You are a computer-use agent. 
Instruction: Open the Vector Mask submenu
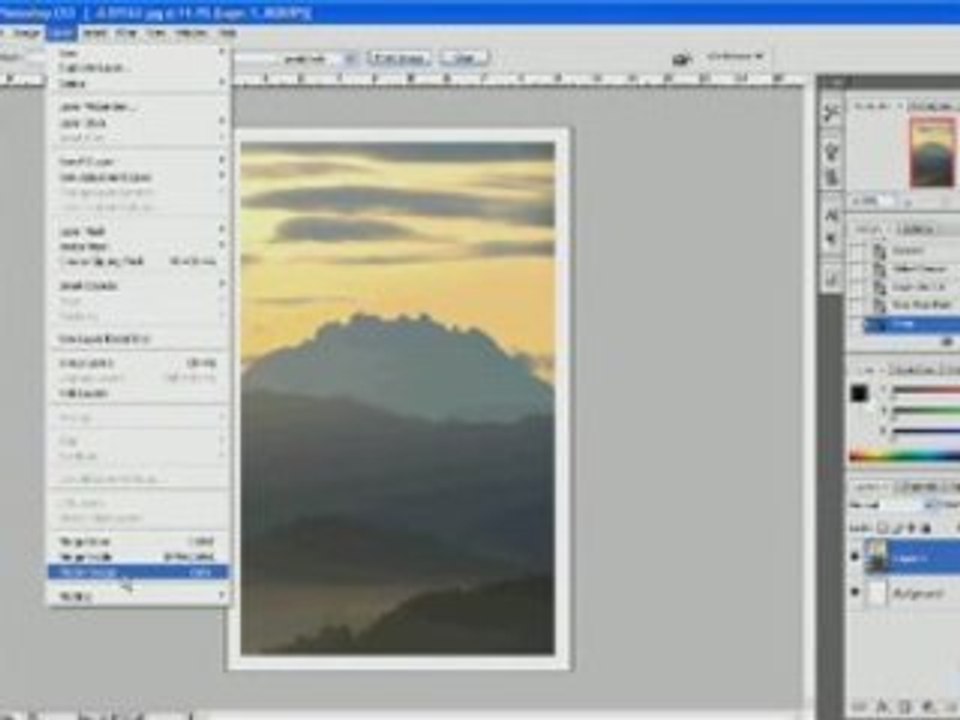[138, 246]
